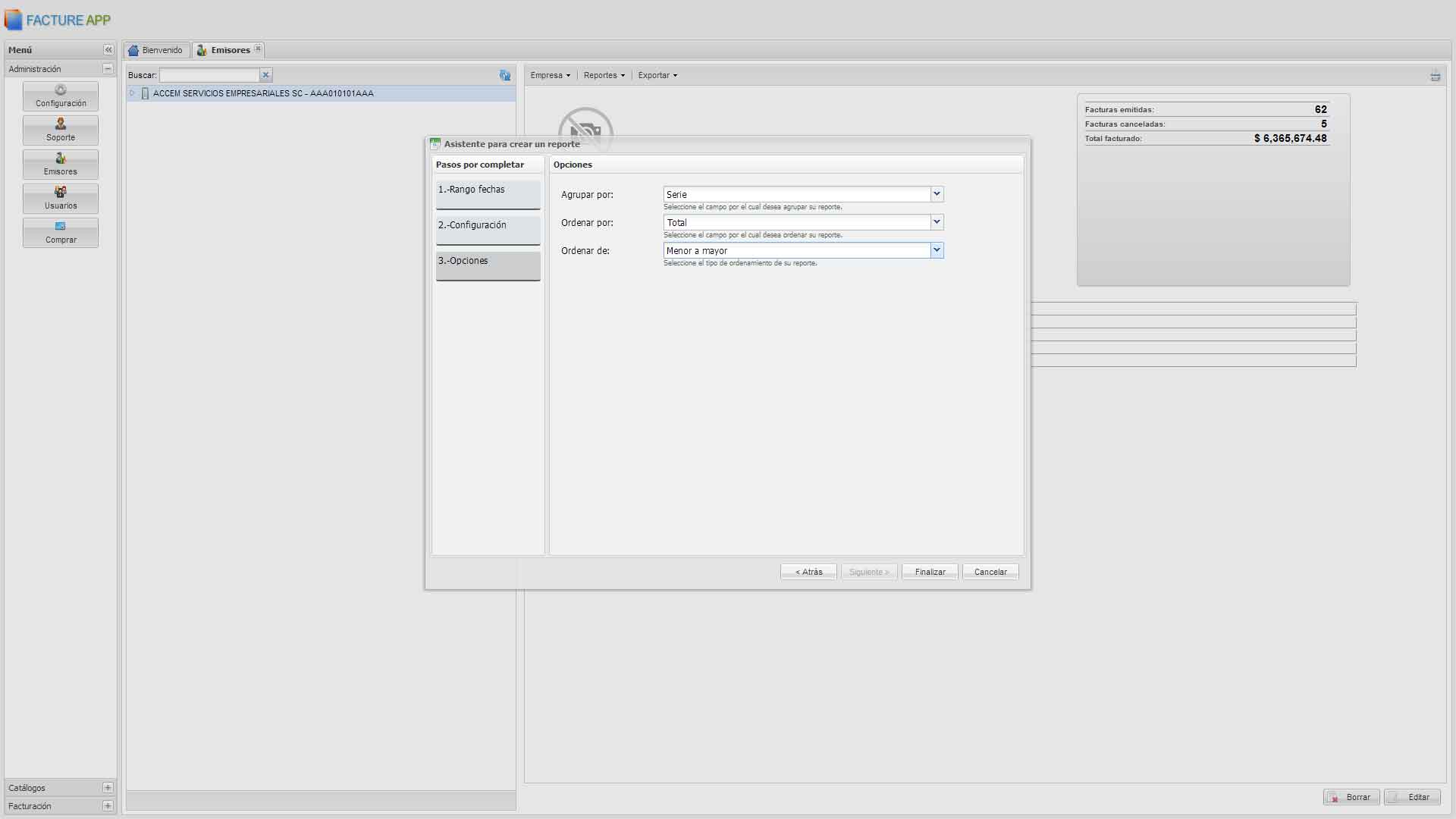Click the Soporte person icon
1456x819 pixels.
click(x=61, y=124)
